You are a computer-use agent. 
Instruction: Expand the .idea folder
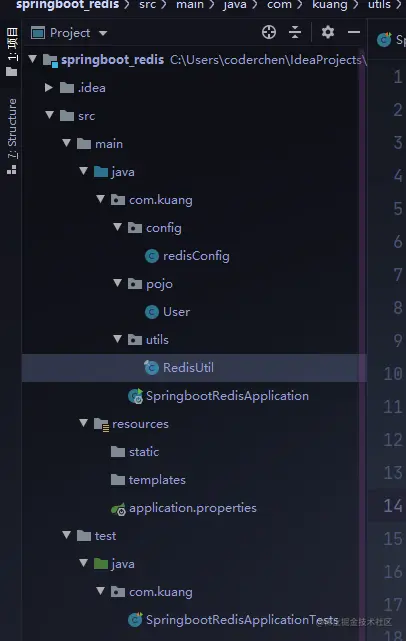pyautogui.click(x=49, y=87)
